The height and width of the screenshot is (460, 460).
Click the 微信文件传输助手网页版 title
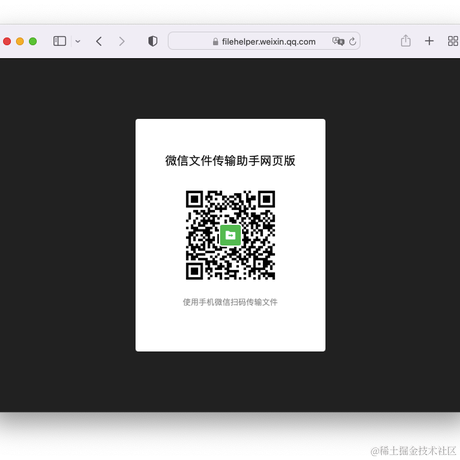click(230, 160)
